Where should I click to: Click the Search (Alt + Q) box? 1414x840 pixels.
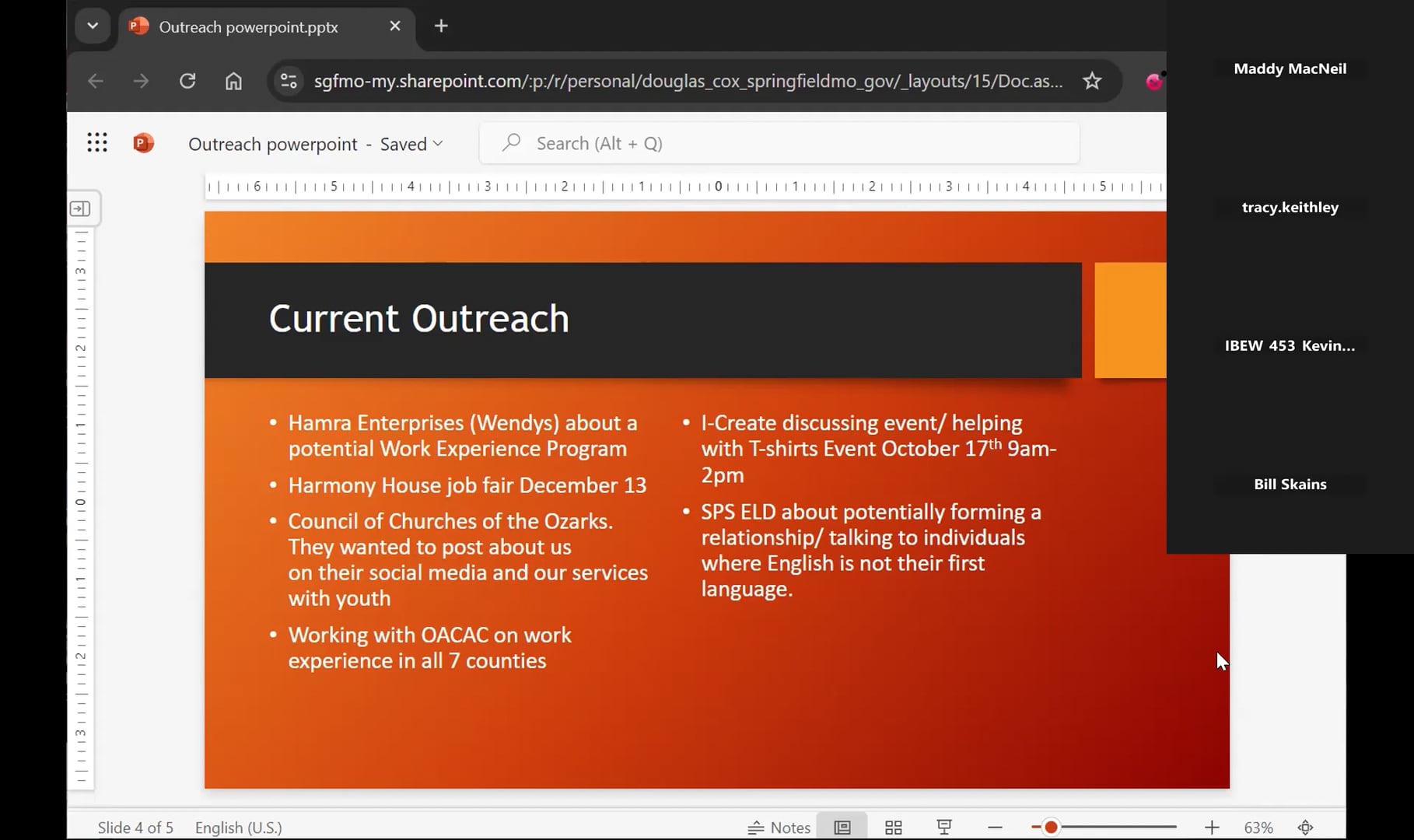(778, 144)
